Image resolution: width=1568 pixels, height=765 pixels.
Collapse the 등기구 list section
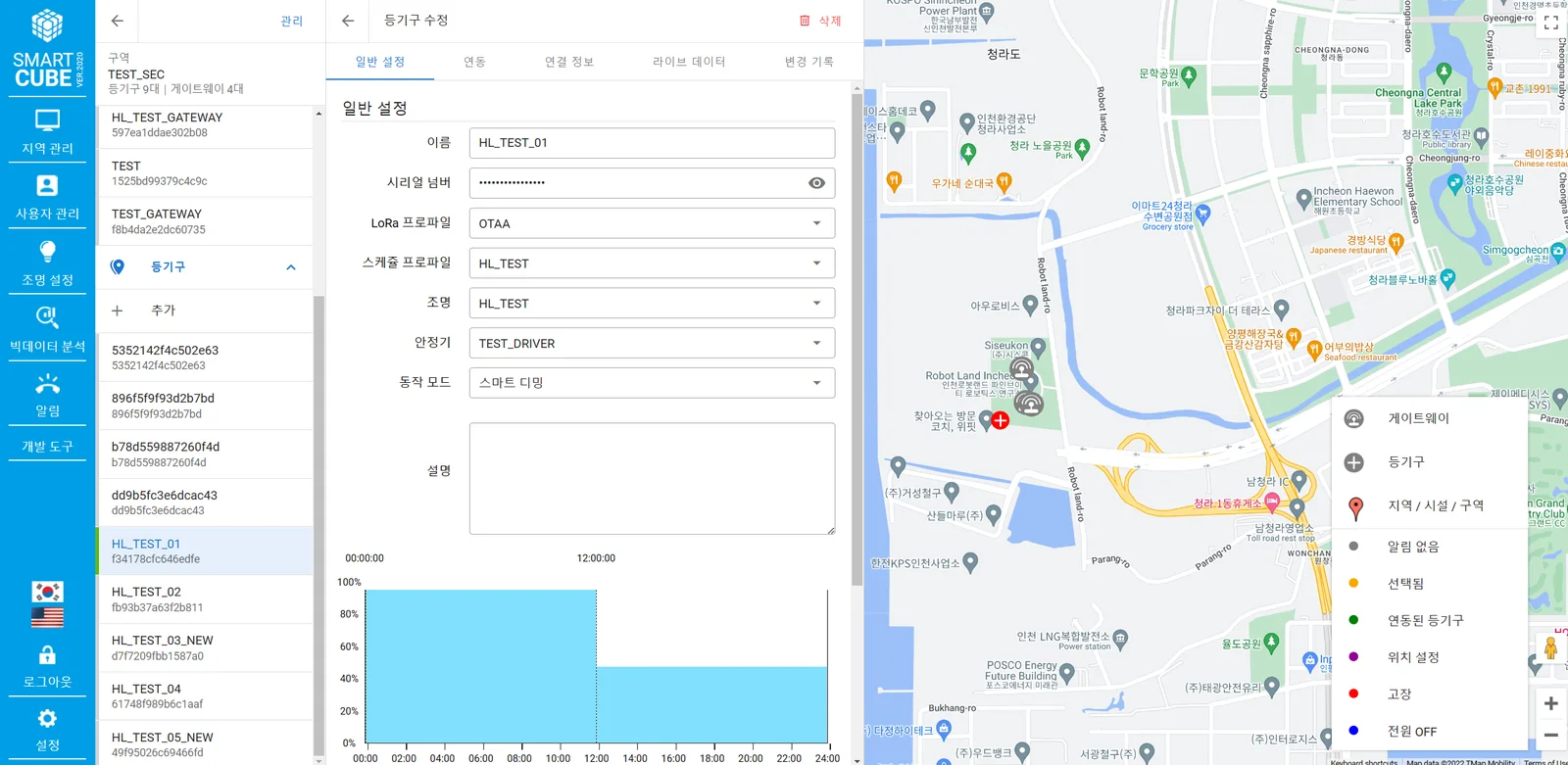[291, 267]
